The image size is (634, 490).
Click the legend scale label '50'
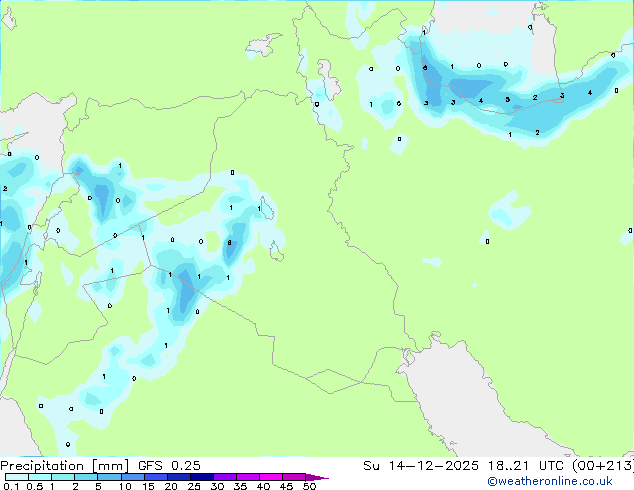click(309, 486)
